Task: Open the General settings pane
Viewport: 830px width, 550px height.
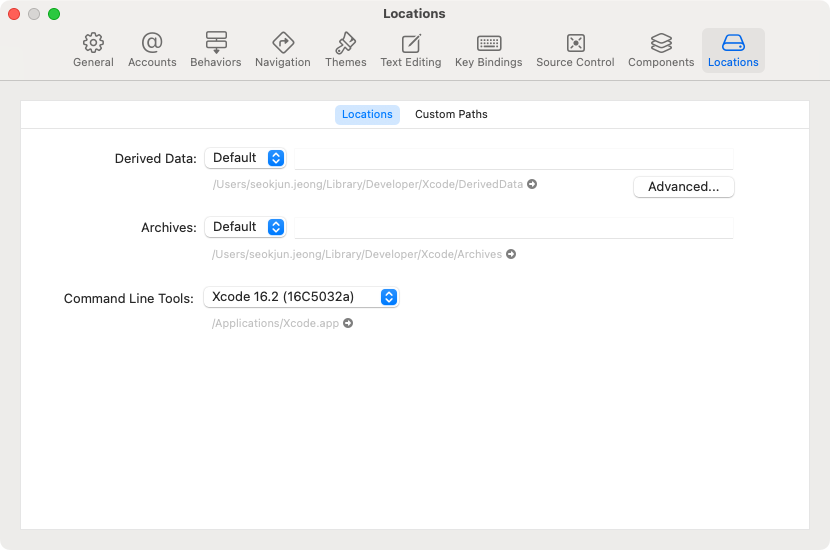Action: 93,50
